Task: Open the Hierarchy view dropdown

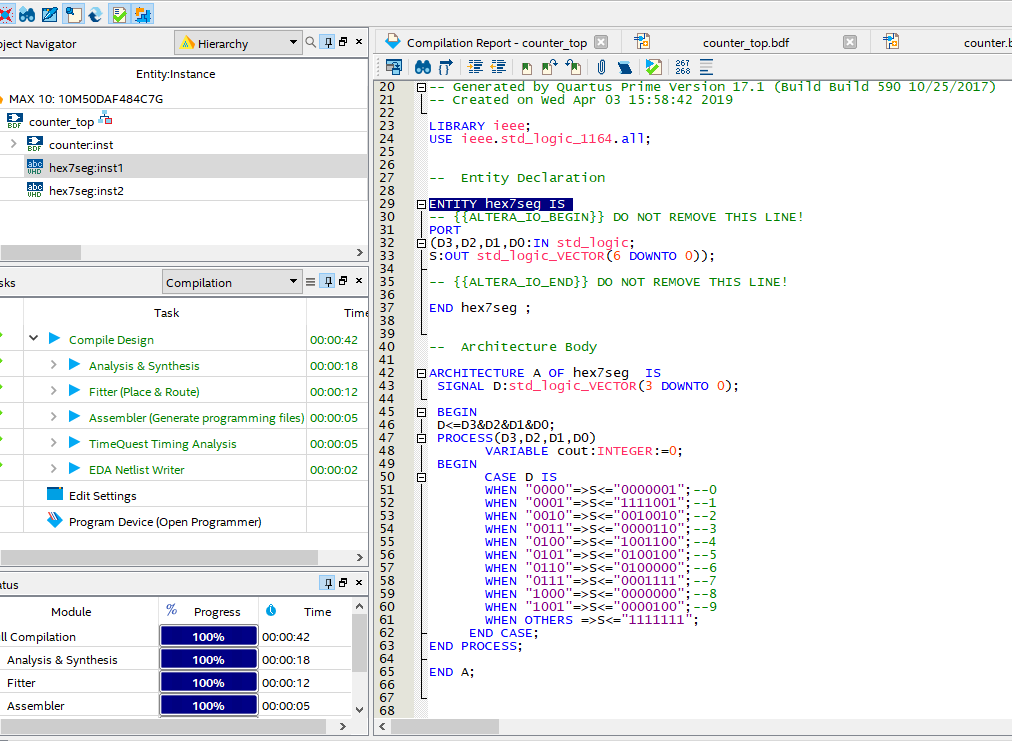Action: [x=238, y=43]
